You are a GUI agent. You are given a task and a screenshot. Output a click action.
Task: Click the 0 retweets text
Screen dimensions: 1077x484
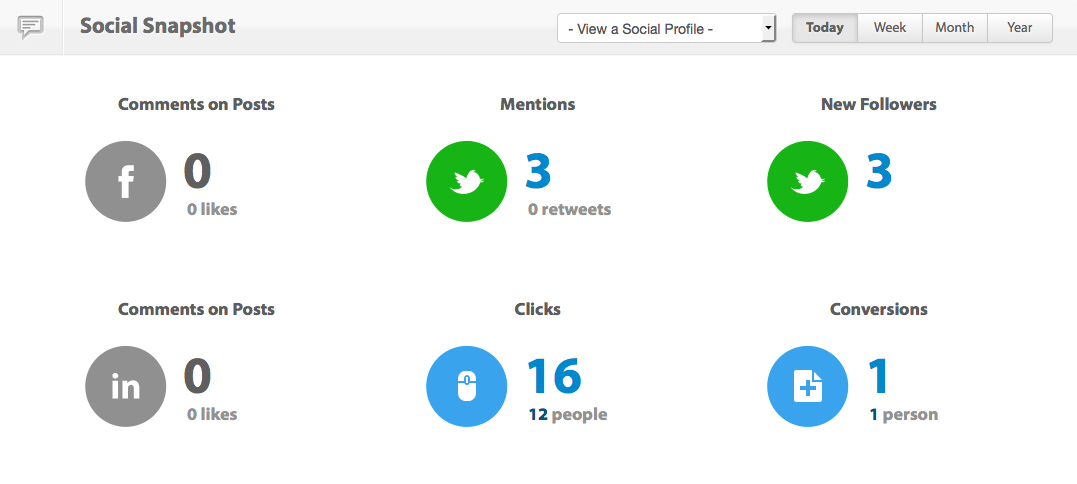point(569,209)
